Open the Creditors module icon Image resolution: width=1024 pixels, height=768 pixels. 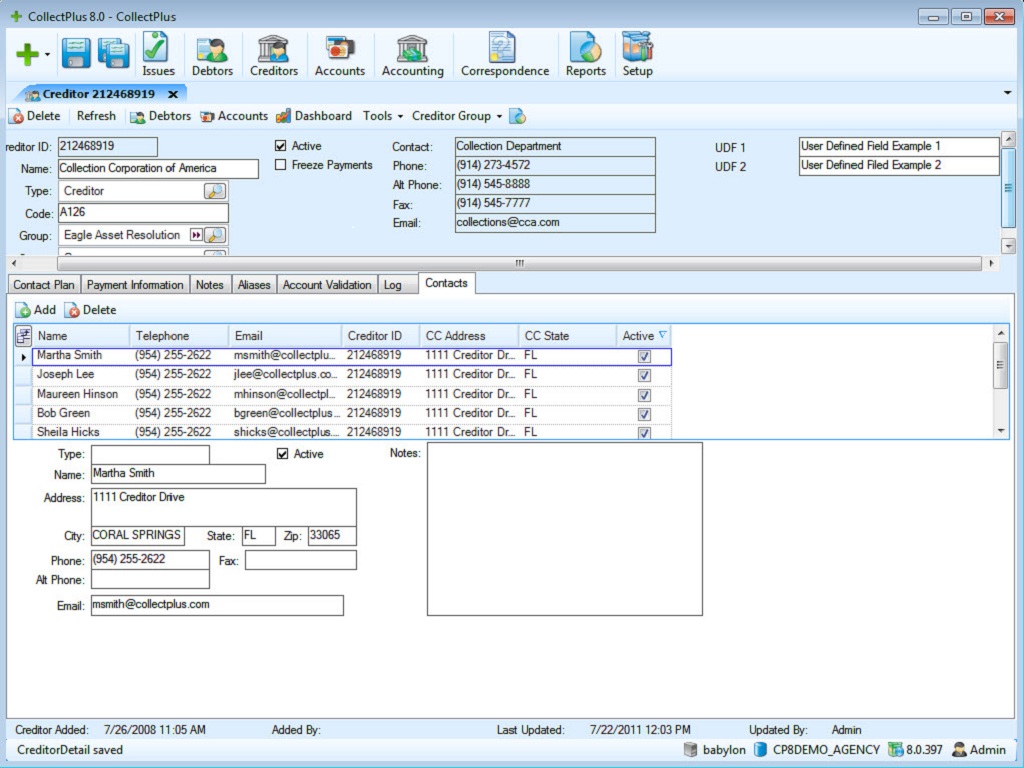(x=273, y=55)
